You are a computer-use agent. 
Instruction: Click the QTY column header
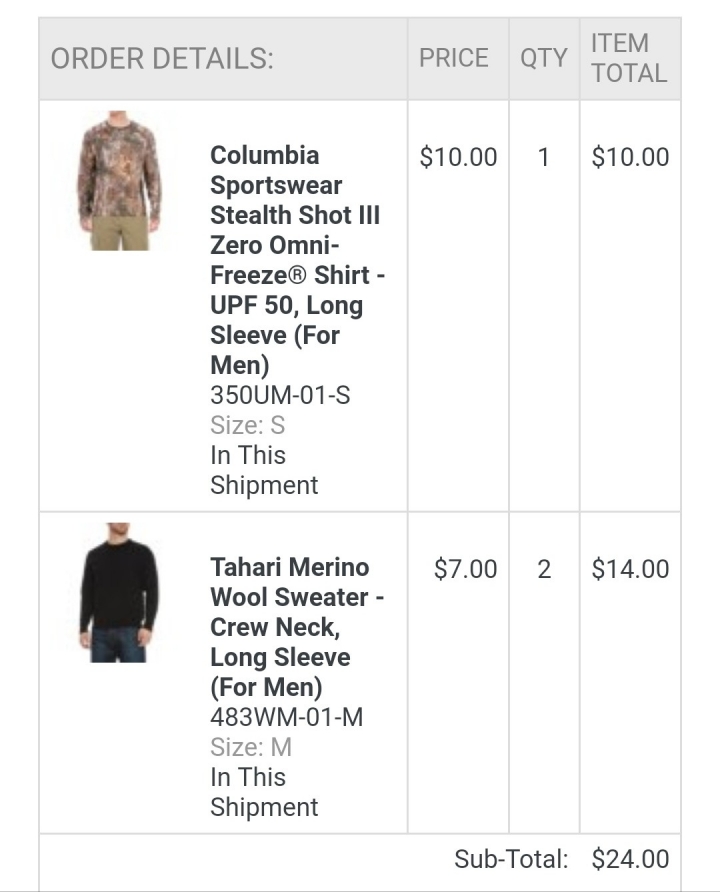click(x=544, y=58)
